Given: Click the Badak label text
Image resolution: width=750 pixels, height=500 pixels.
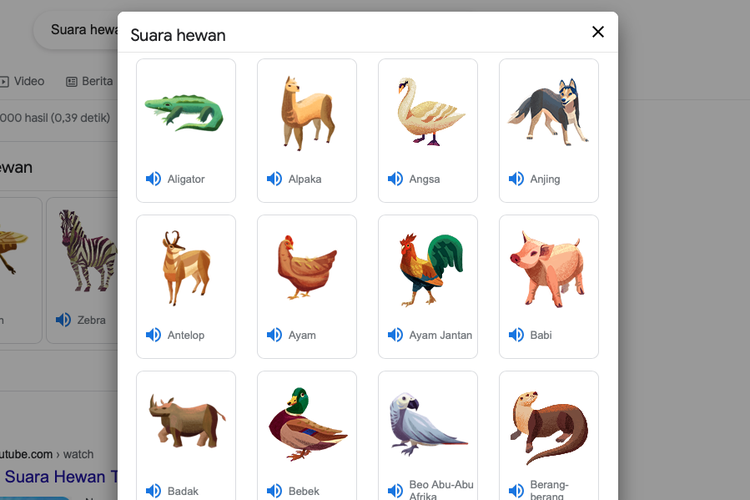Looking at the screenshot, I should tap(183, 491).
